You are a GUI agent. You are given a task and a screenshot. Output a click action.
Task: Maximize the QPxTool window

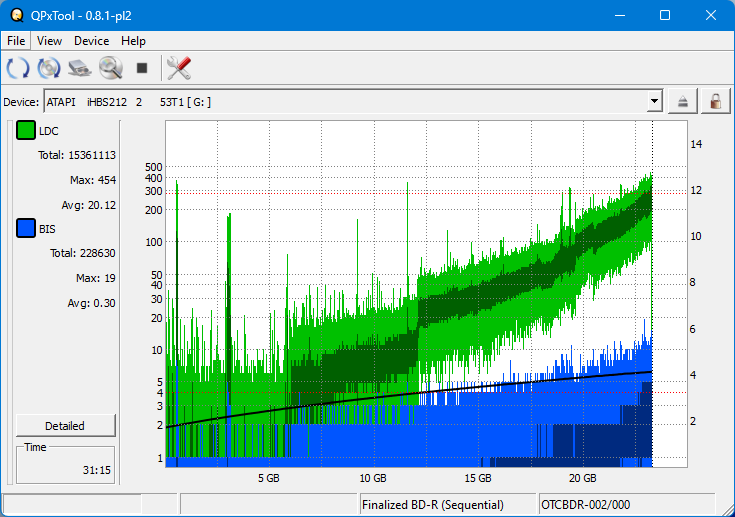[665, 15]
